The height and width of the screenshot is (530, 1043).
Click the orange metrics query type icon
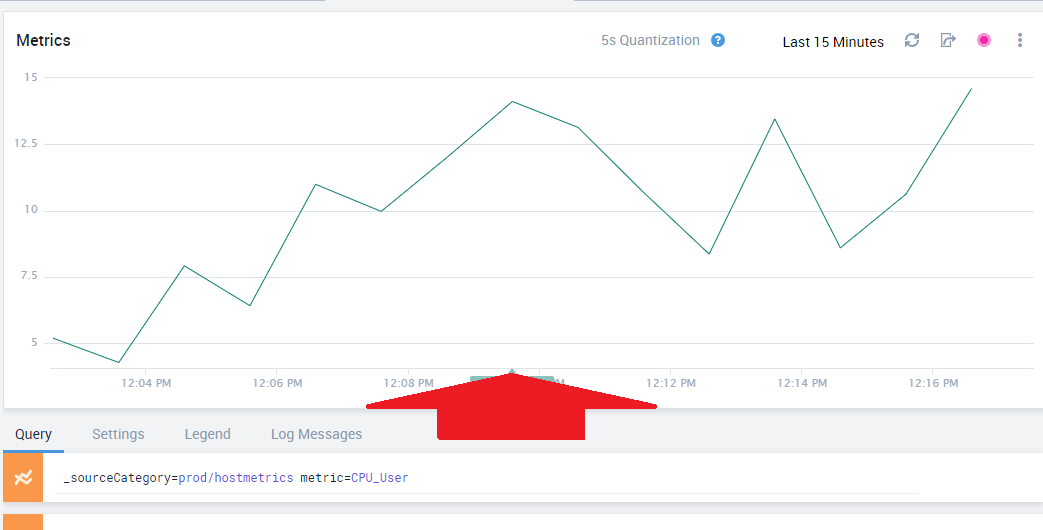pyautogui.click(x=23, y=477)
